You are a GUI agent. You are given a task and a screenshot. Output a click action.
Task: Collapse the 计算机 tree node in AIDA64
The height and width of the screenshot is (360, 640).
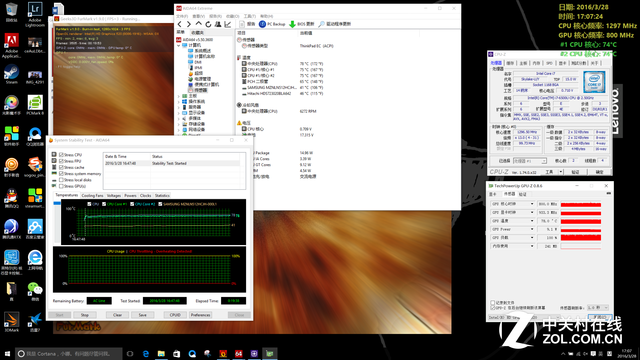pyautogui.click(x=179, y=45)
